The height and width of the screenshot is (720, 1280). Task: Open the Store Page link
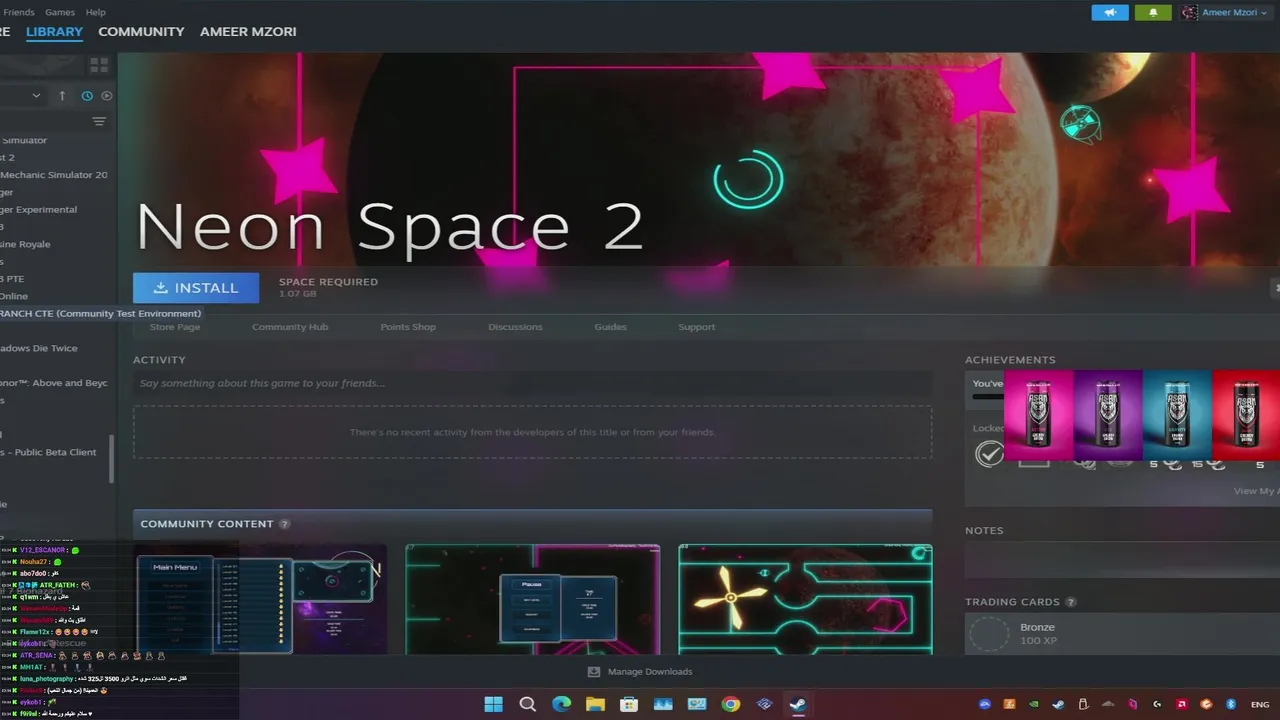click(x=175, y=327)
